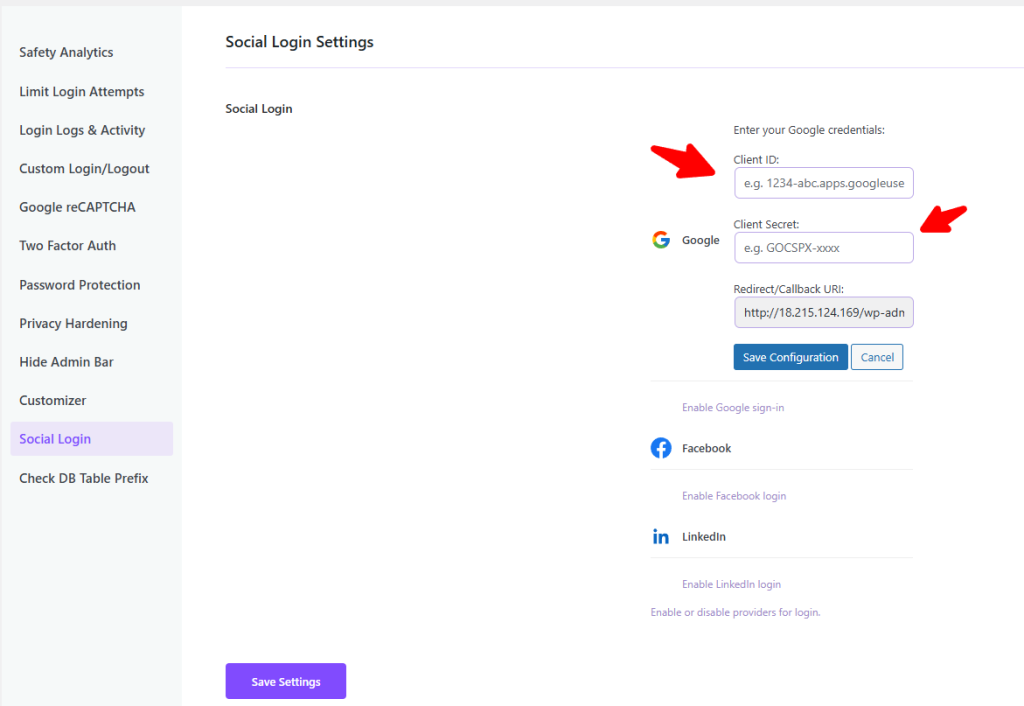Click the Facebook logo icon

click(661, 448)
